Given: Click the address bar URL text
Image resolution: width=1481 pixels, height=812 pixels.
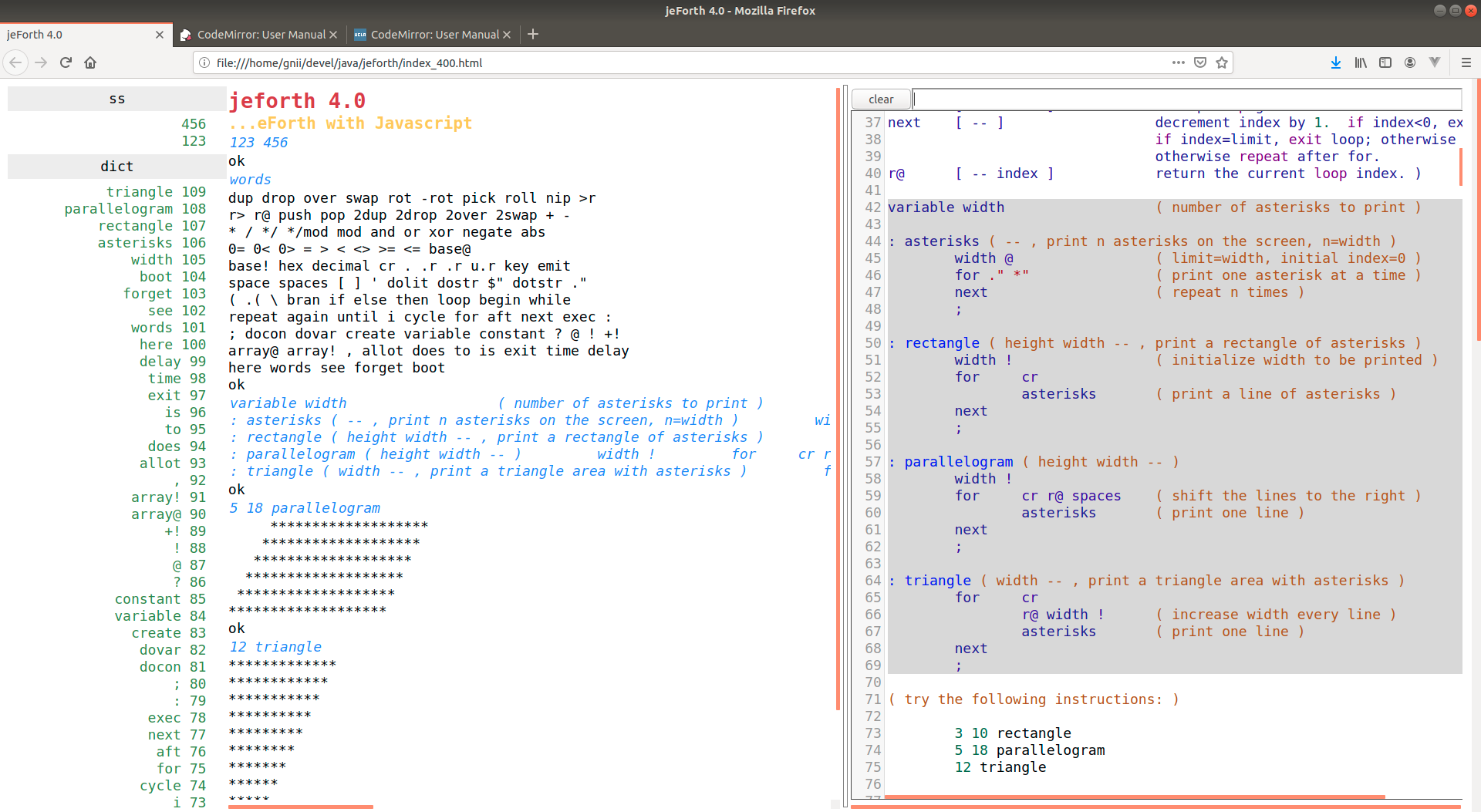Looking at the screenshot, I should pyautogui.click(x=349, y=62).
